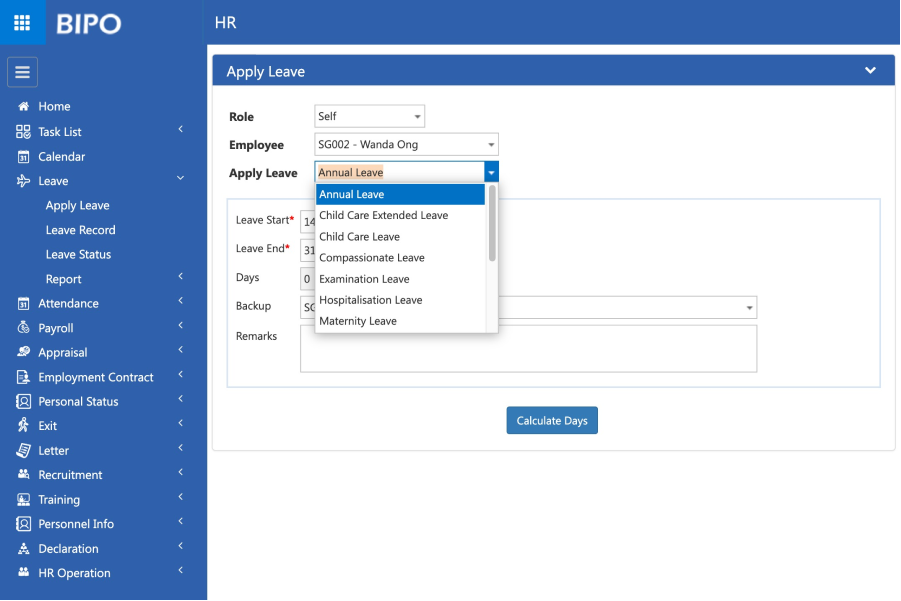Select Child Care Leave option
This screenshot has height=601, width=901.
(x=401, y=237)
